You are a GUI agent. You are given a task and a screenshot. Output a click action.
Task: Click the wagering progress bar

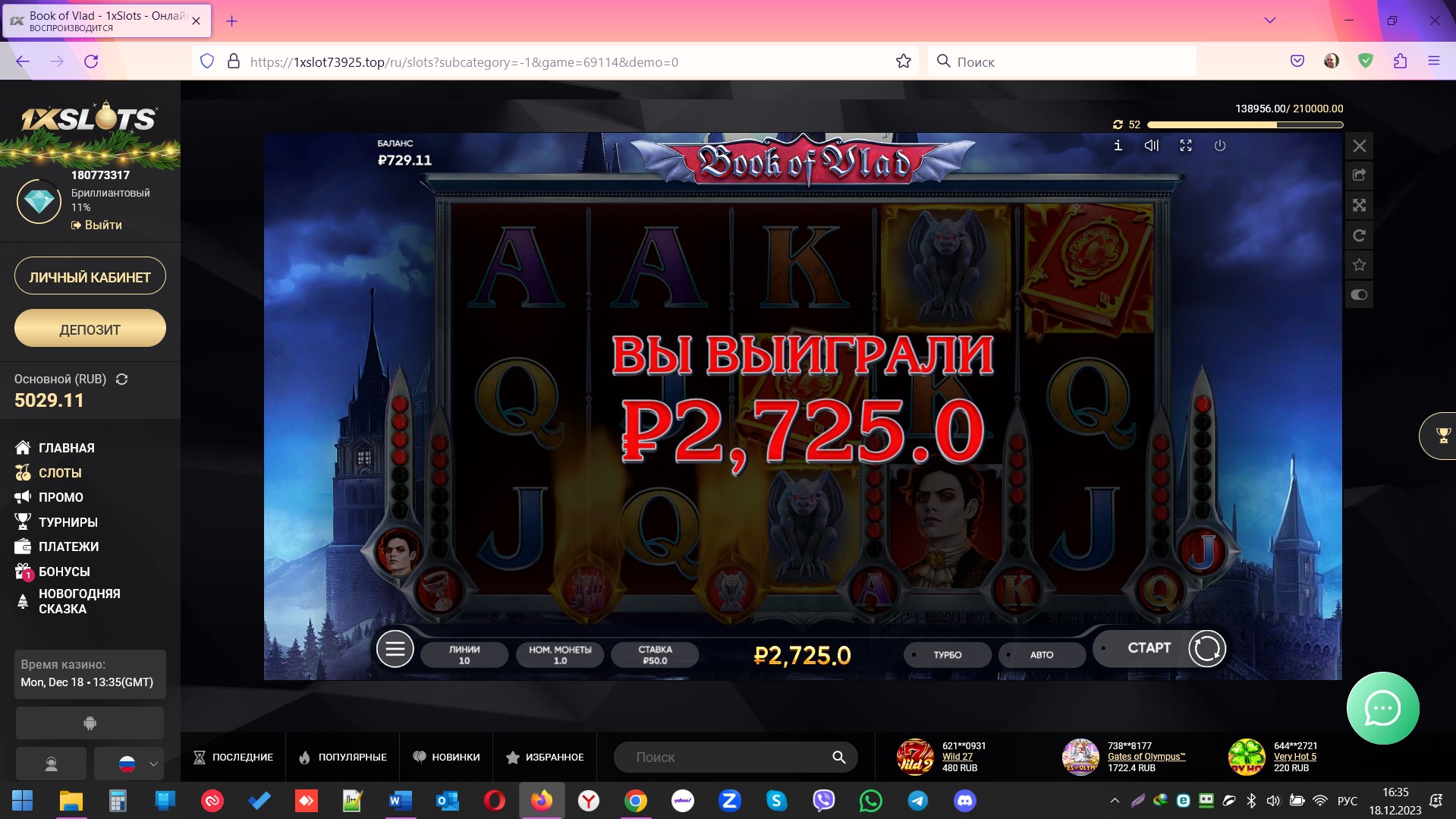point(1245,124)
